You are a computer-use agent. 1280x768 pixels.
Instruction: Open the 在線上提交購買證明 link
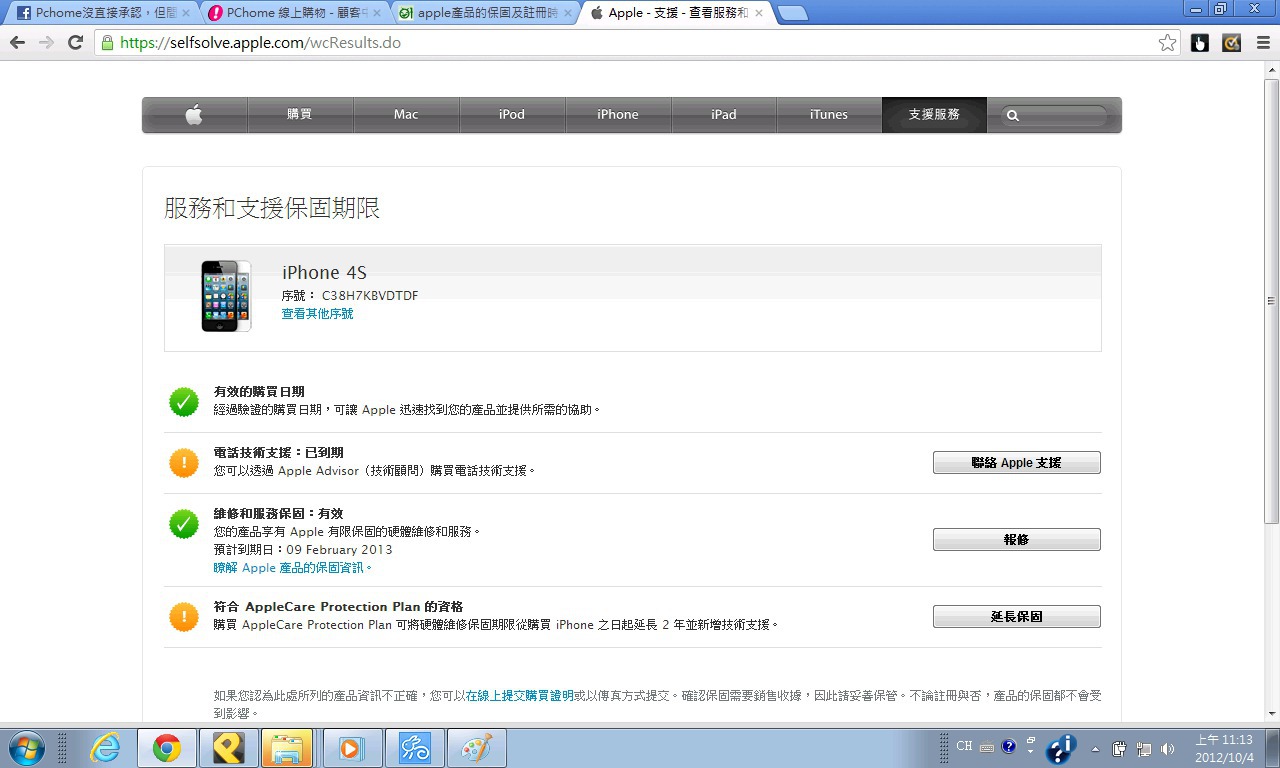pos(520,695)
